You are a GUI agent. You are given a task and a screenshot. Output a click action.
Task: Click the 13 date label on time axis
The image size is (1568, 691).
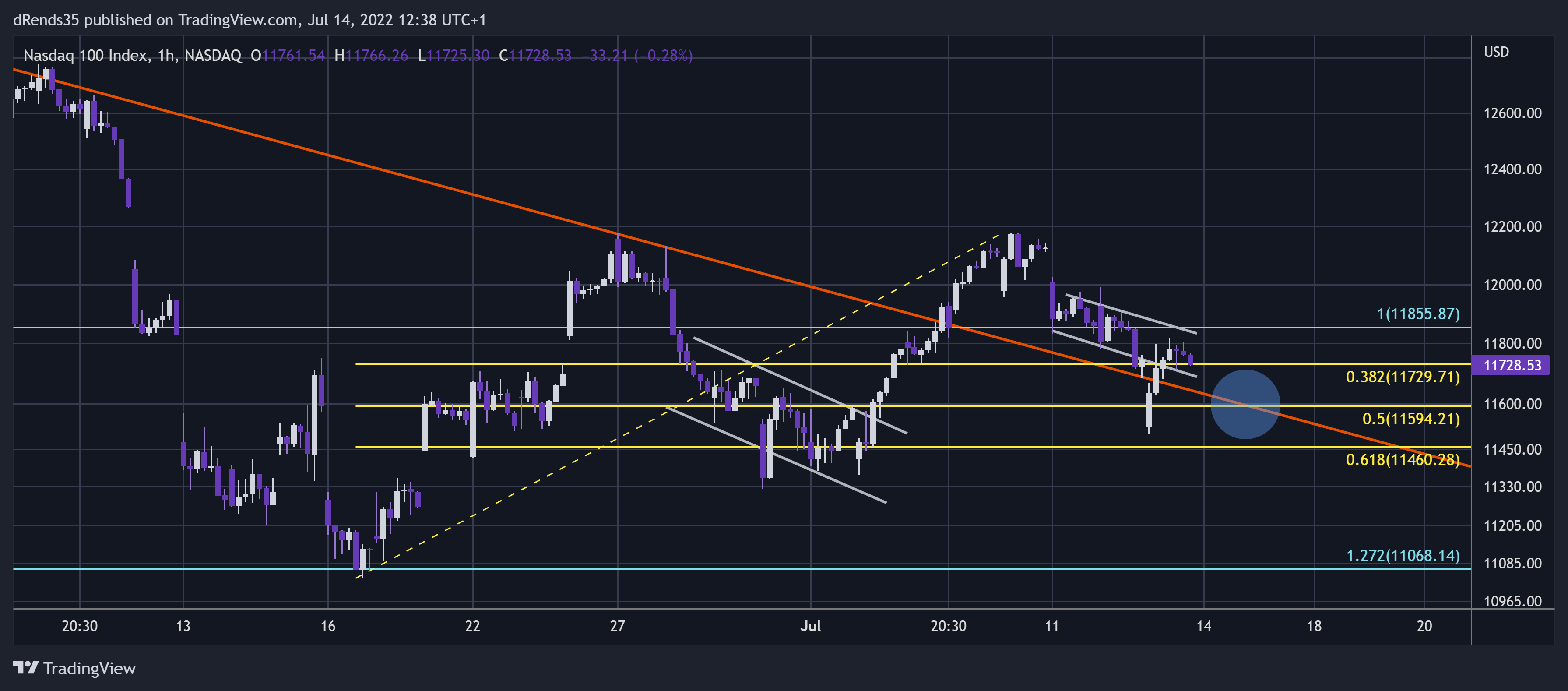tap(183, 626)
